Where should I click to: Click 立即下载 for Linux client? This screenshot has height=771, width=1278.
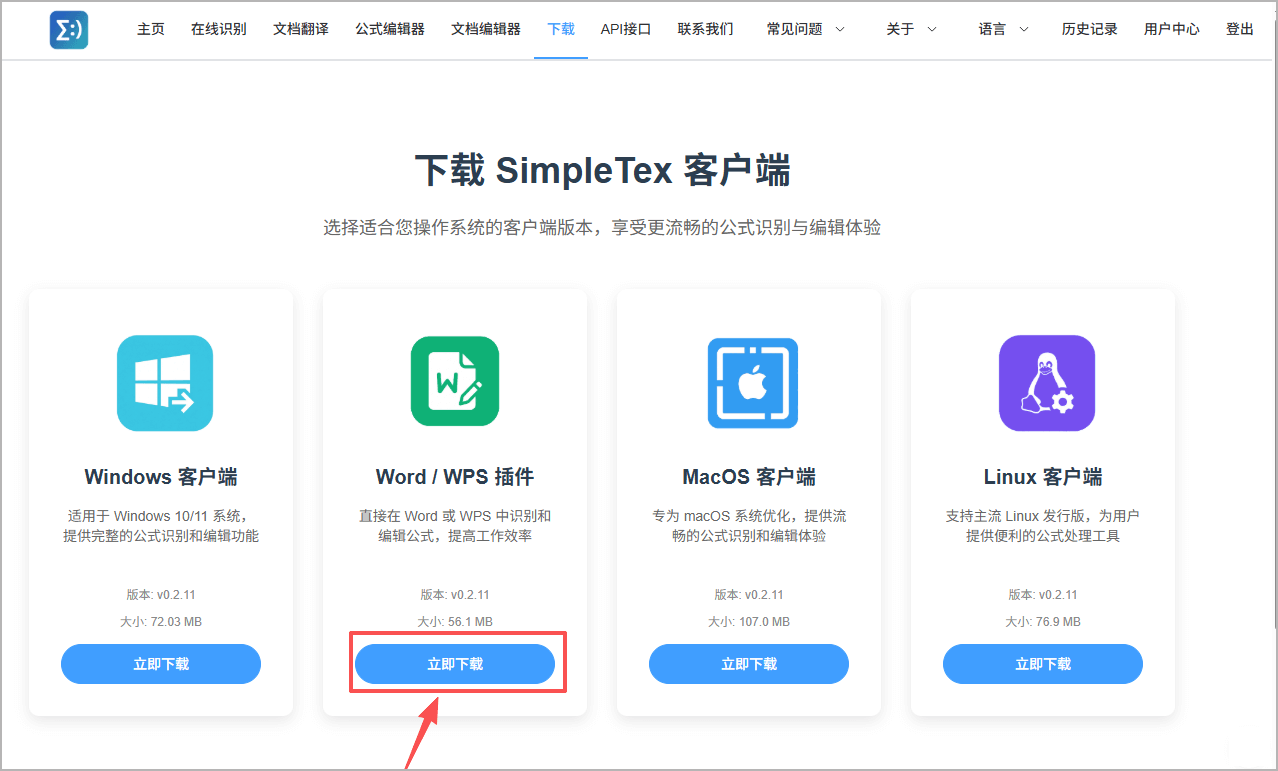1042,663
